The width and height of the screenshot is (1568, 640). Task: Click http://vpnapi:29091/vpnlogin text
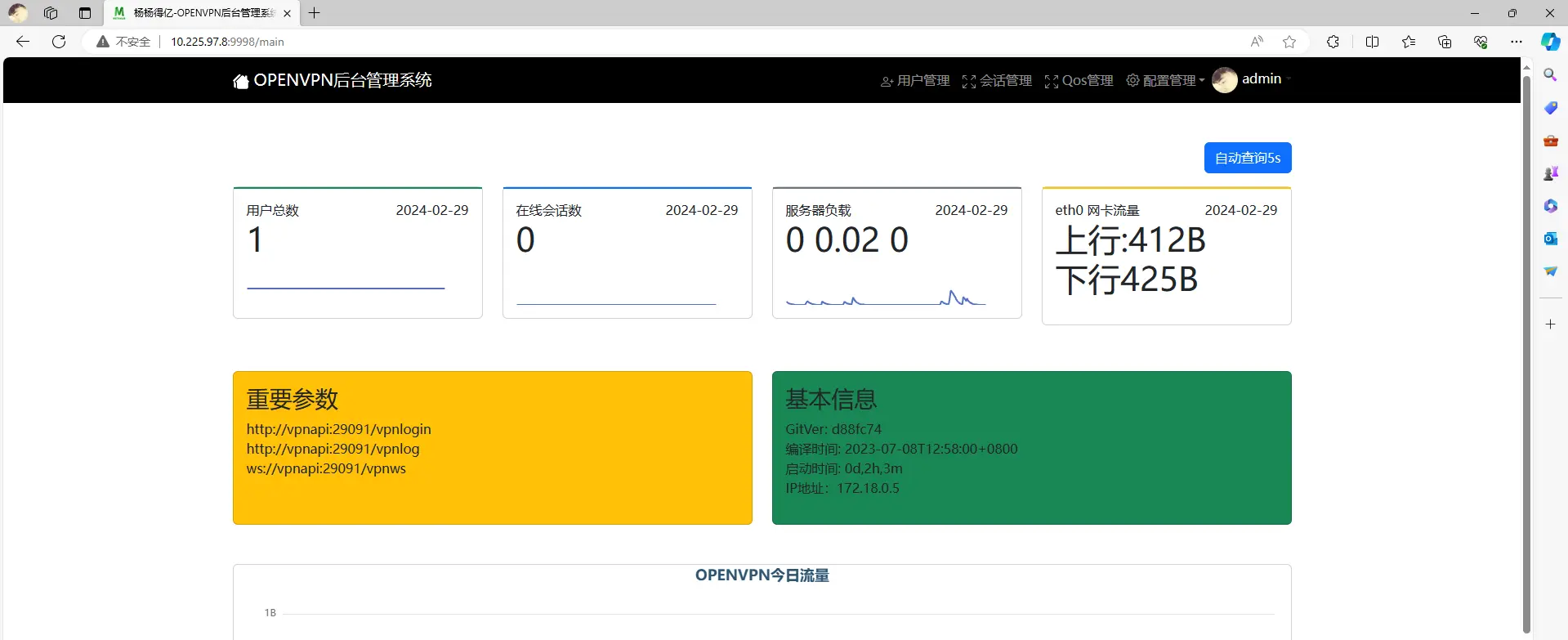[x=339, y=429]
